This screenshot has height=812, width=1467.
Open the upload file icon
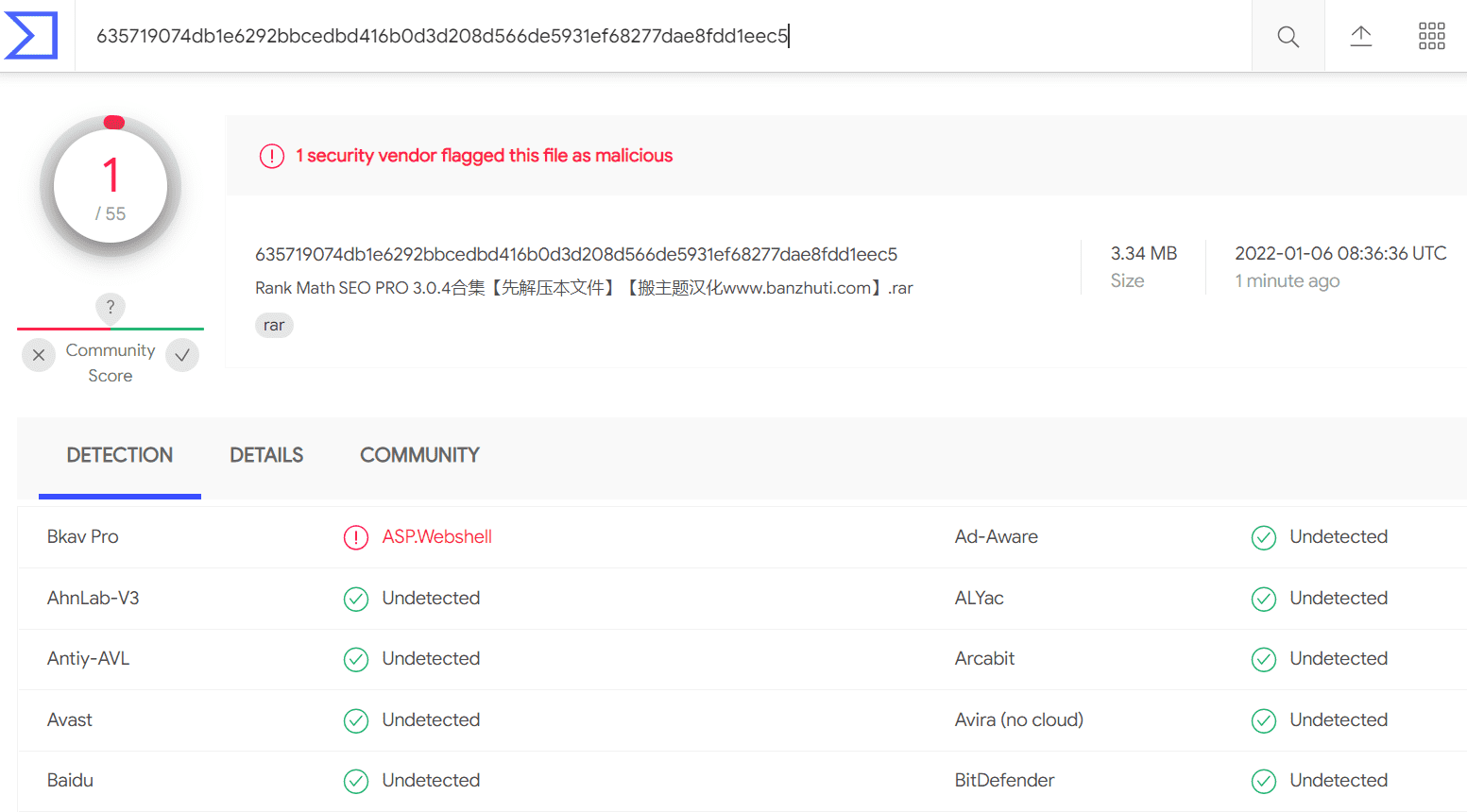click(1360, 36)
